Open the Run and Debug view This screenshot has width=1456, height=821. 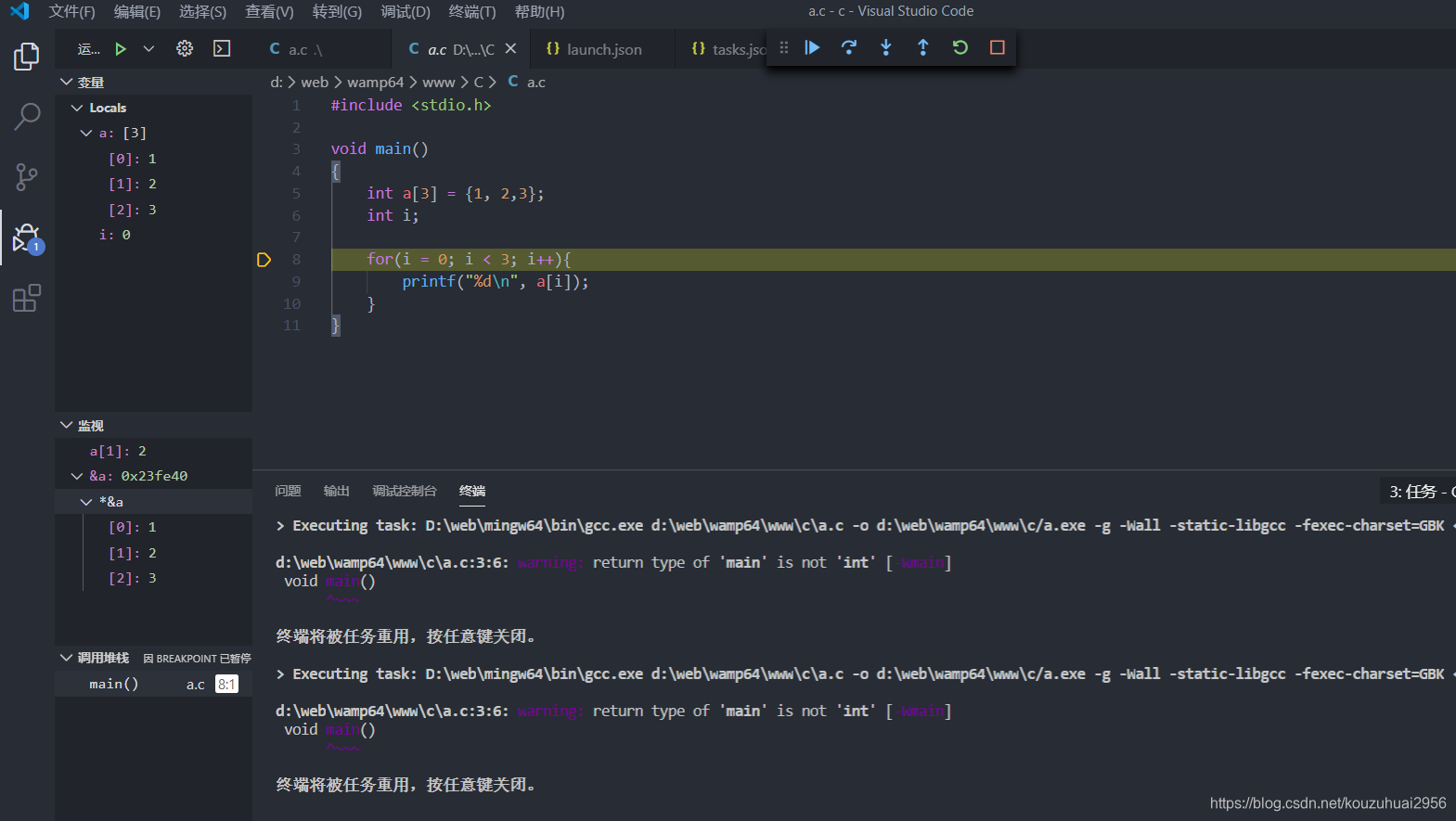(x=27, y=238)
